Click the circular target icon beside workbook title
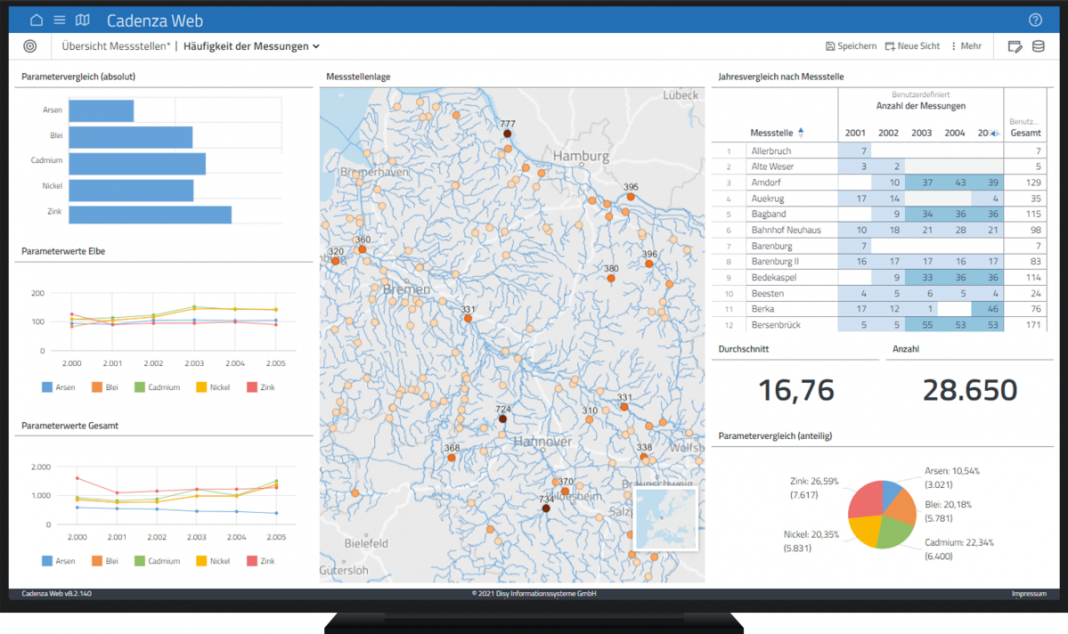This screenshot has width=1068, height=634. click(30, 46)
